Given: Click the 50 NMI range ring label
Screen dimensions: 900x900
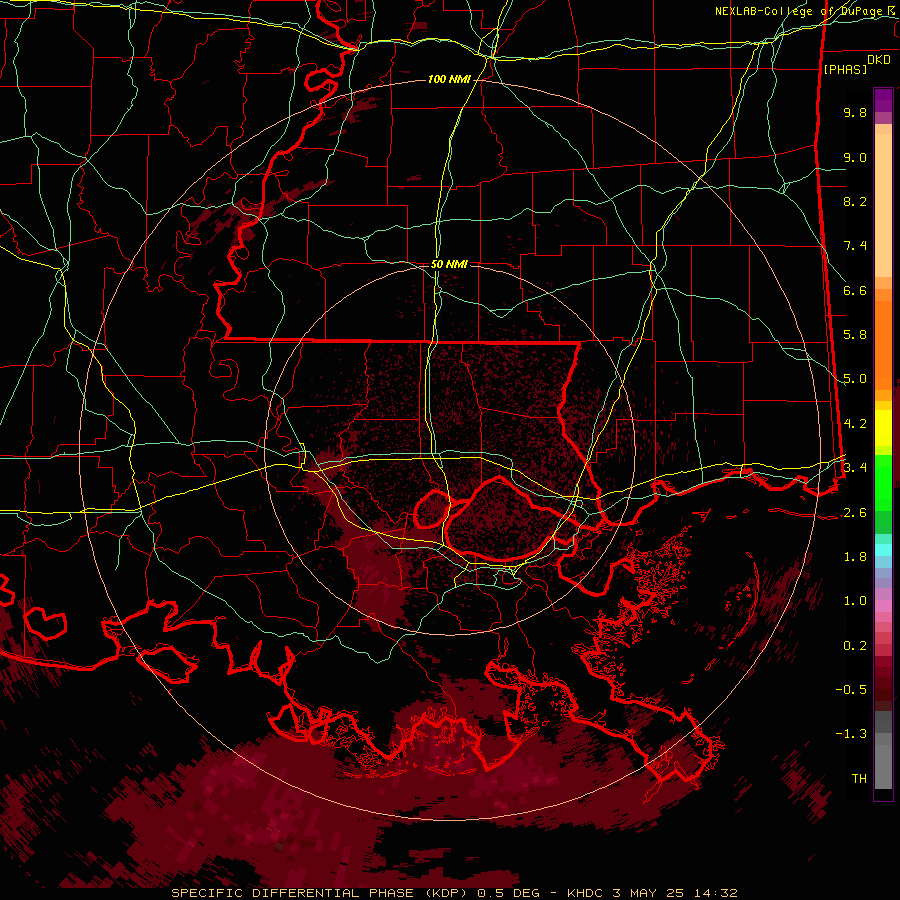Looking at the screenshot, I should (449, 265).
